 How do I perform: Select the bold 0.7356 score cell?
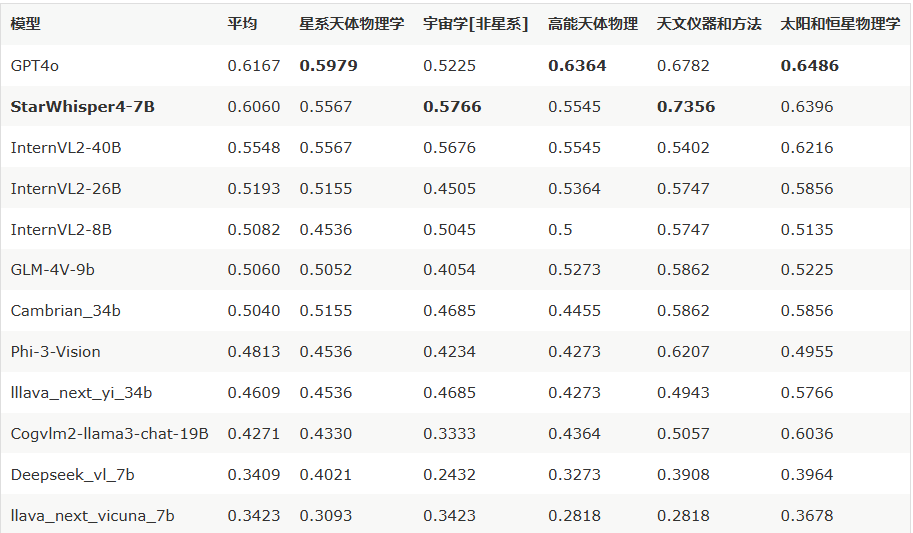(x=686, y=107)
